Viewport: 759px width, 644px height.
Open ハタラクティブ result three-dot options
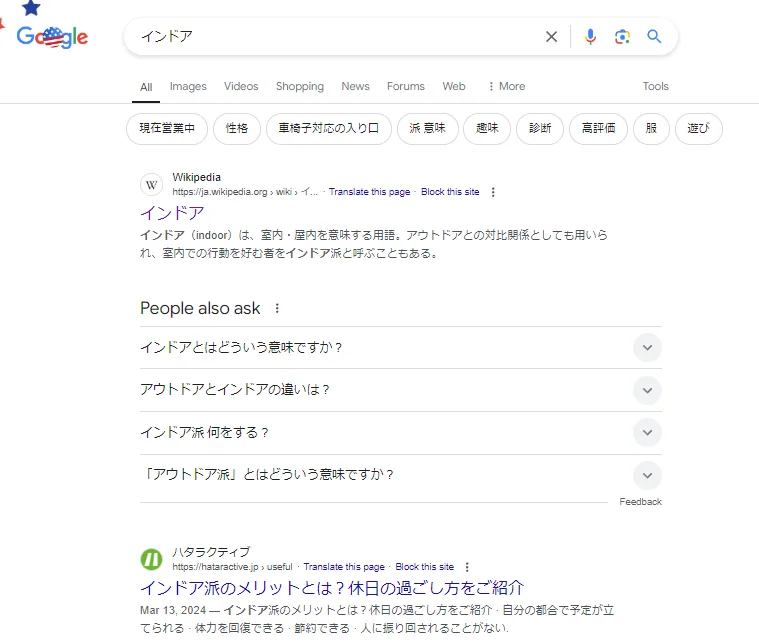[x=467, y=567]
